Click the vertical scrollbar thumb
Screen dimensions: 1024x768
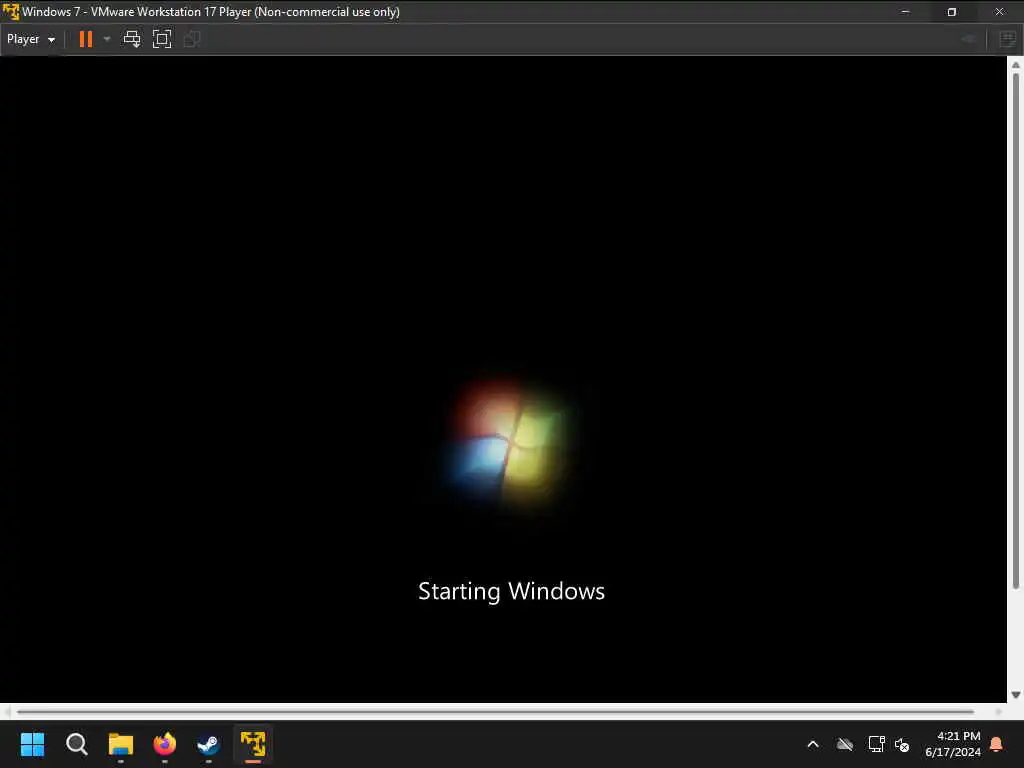point(1016,330)
